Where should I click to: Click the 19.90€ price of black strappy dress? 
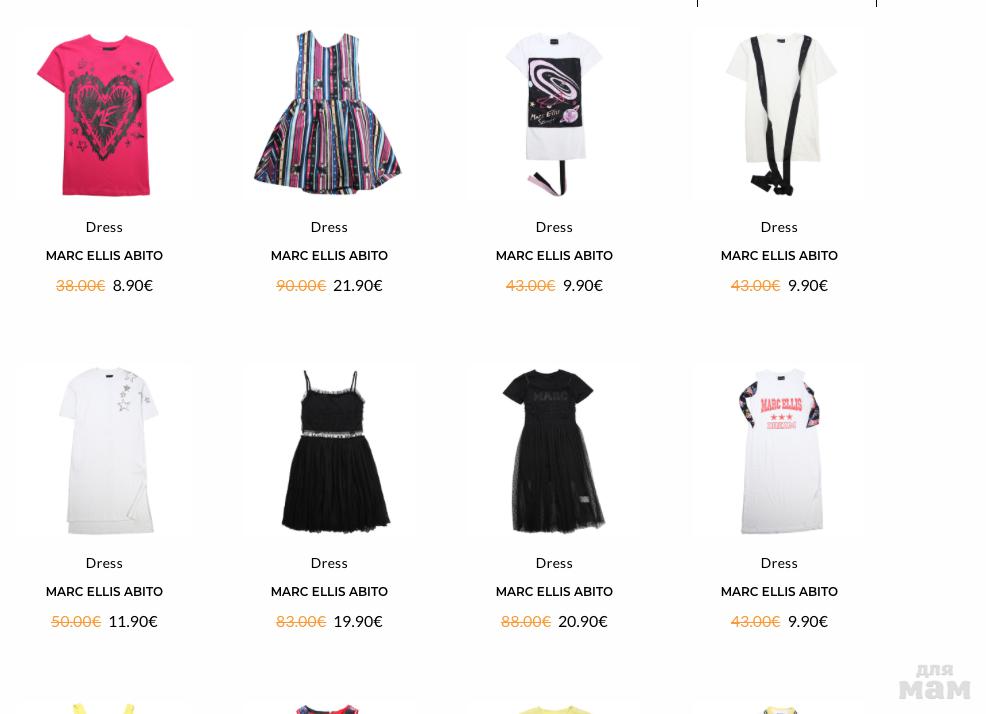click(358, 622)
